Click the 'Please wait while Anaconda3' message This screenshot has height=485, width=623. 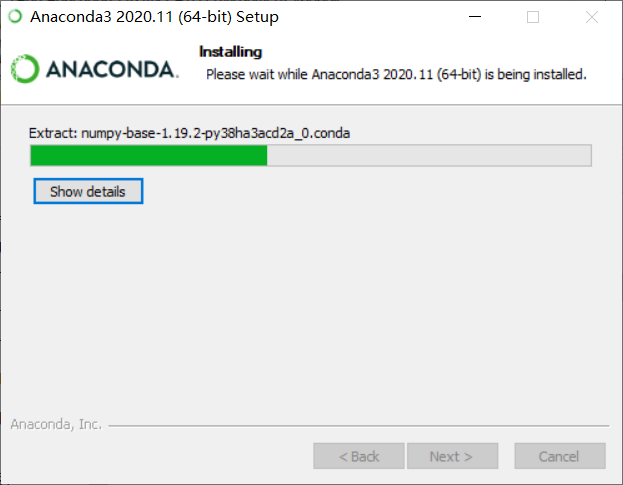point(396,74)
